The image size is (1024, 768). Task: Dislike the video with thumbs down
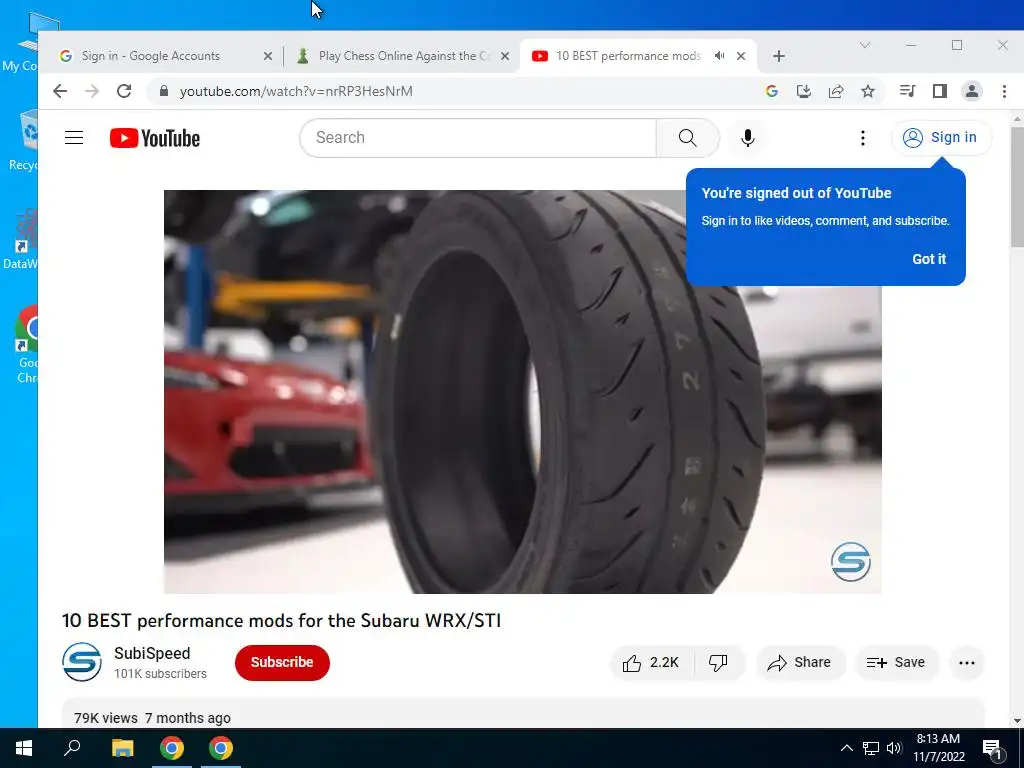click(x=718, y=663)
